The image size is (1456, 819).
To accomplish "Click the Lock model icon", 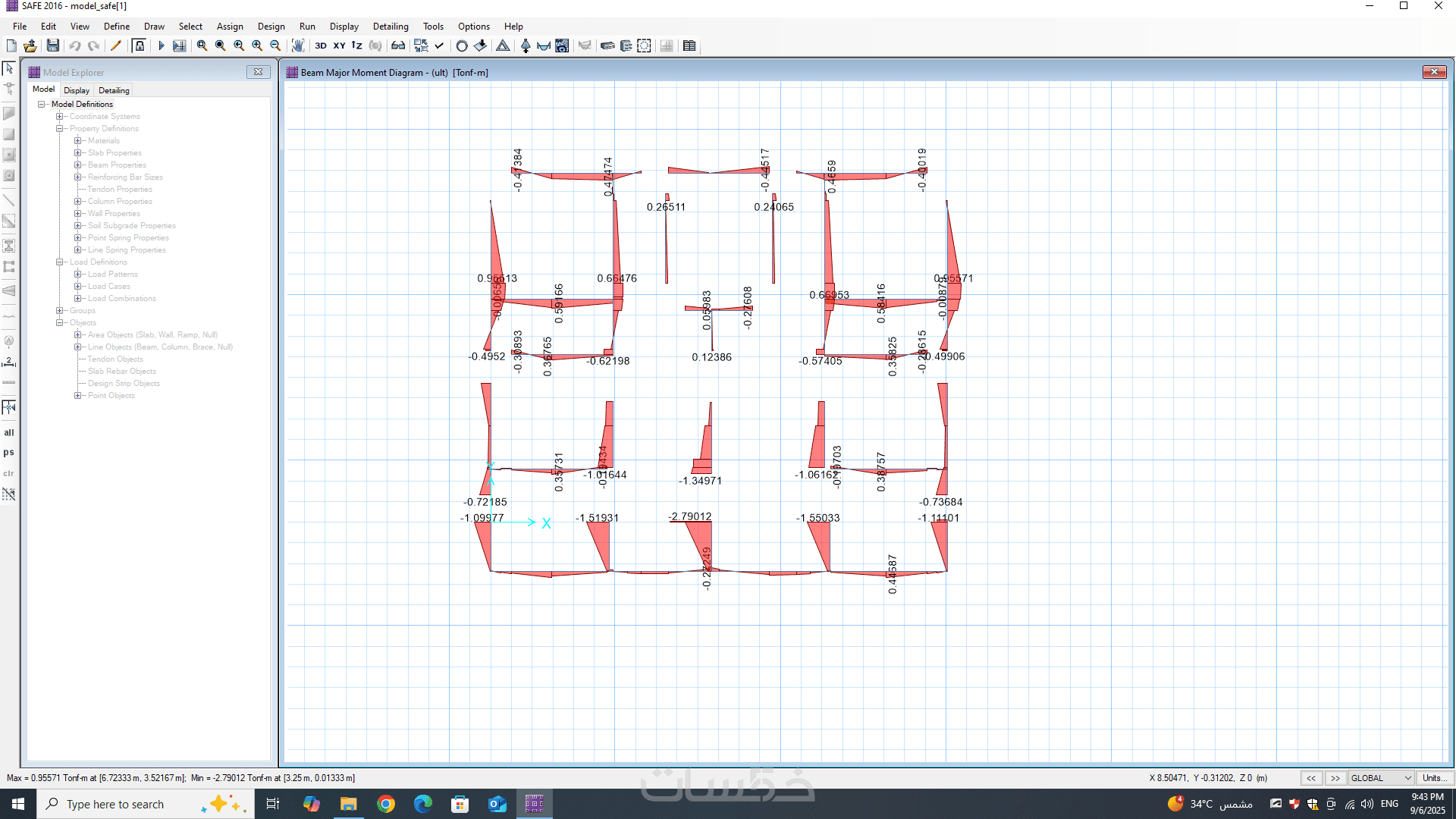I will 139,45.
